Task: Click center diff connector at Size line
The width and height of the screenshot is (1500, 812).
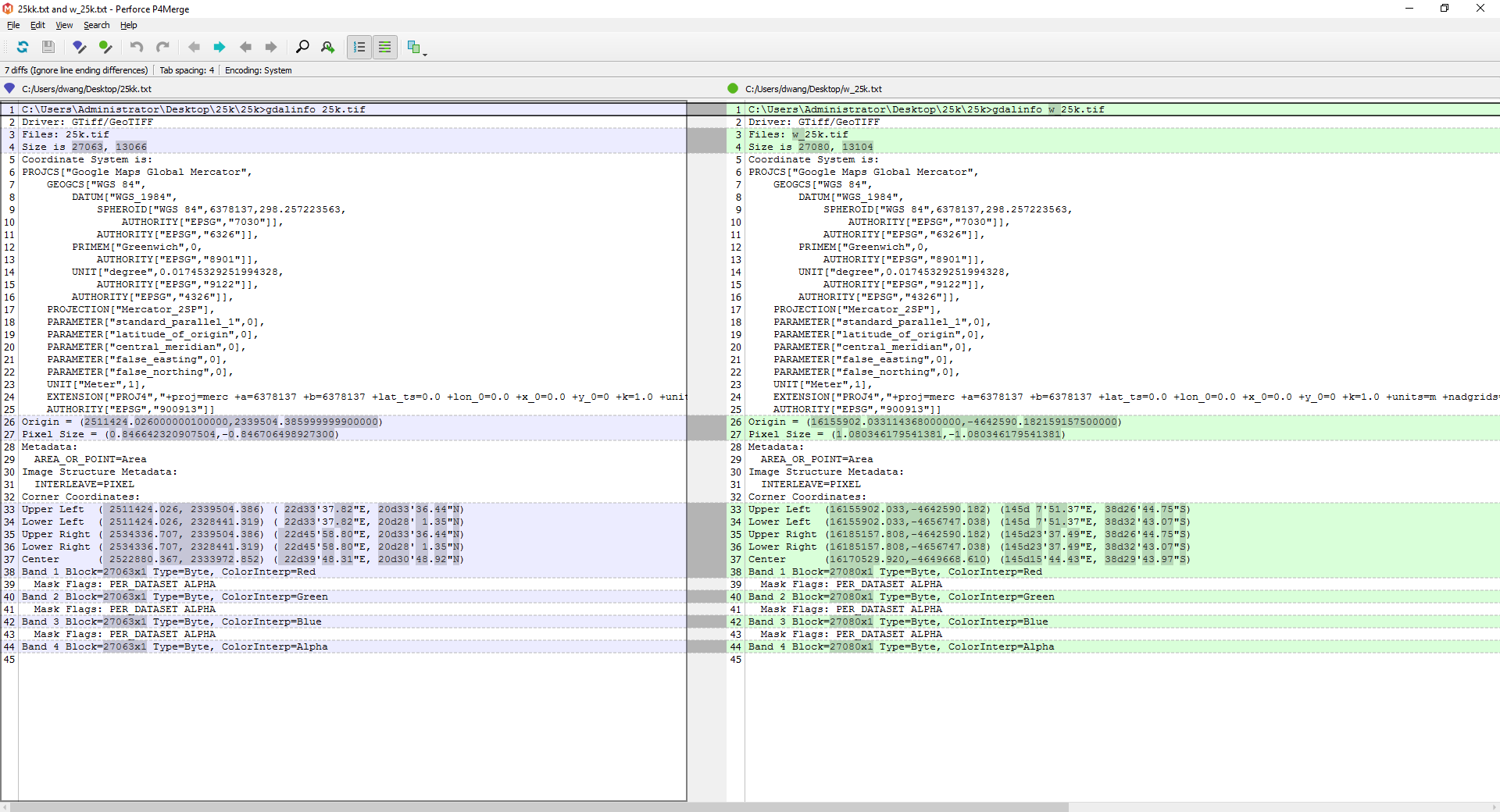Action: [x=707, y=141]
